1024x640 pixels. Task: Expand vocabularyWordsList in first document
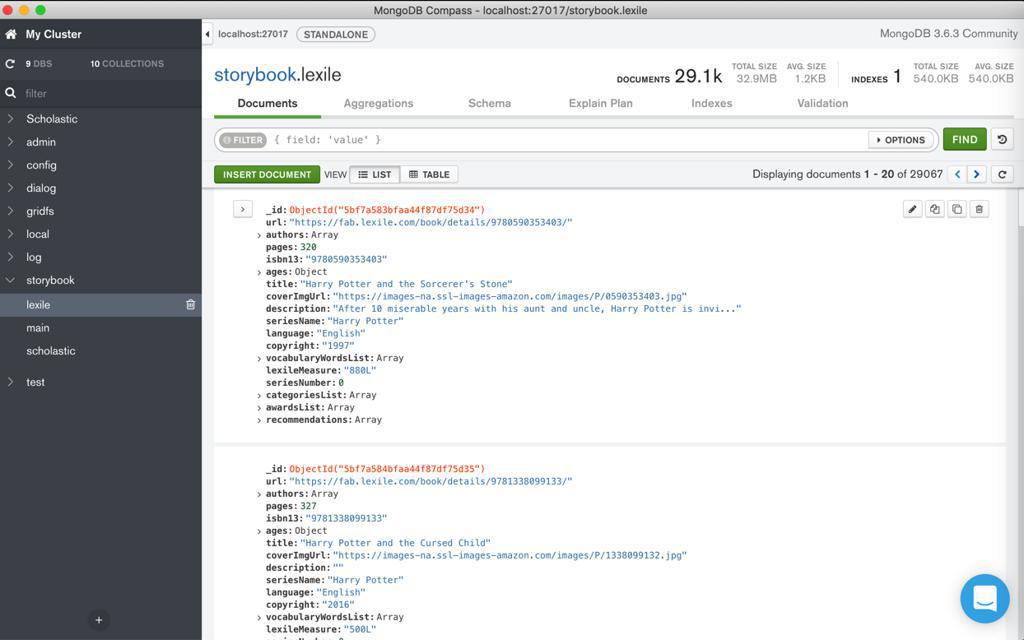coord(259,359)
